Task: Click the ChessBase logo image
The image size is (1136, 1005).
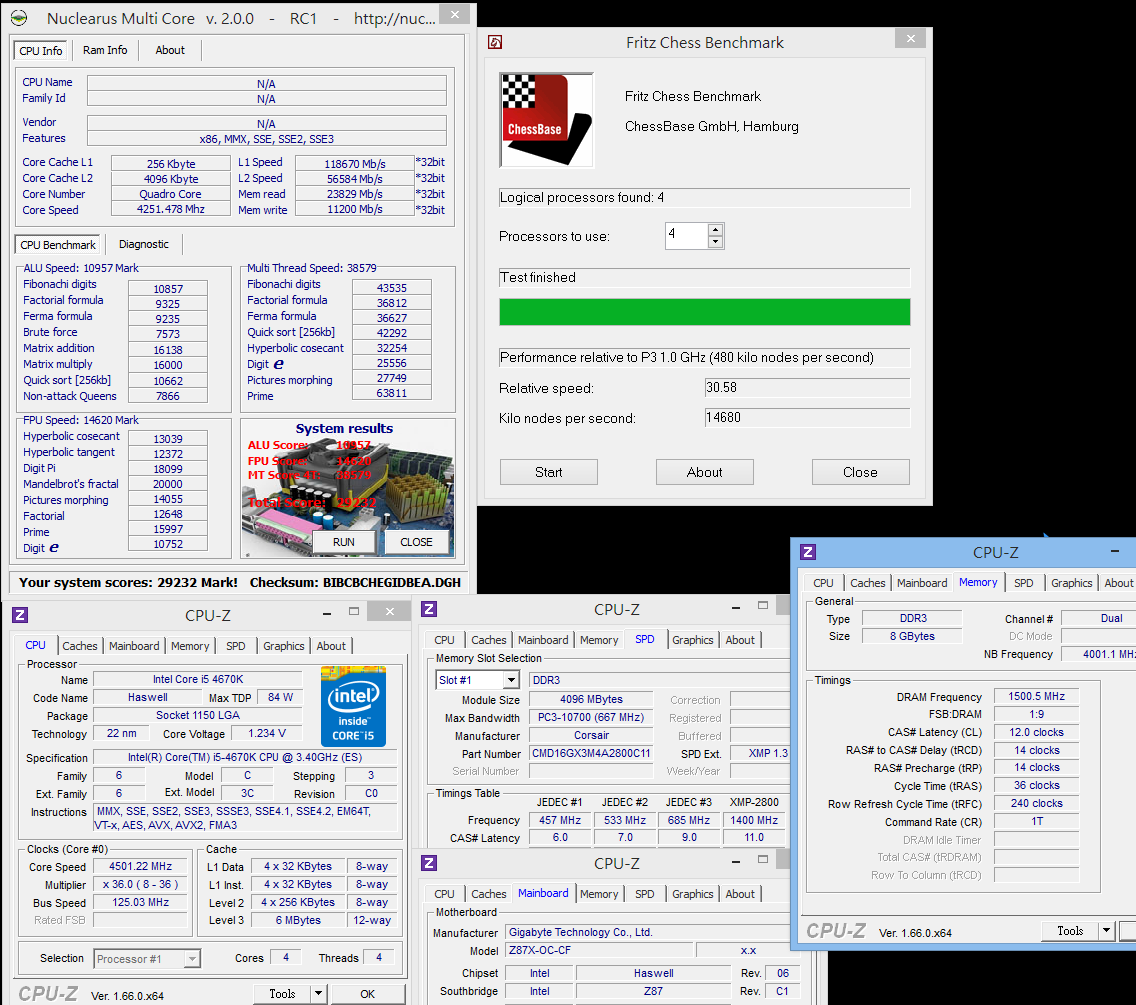Action: click(547, 120)
